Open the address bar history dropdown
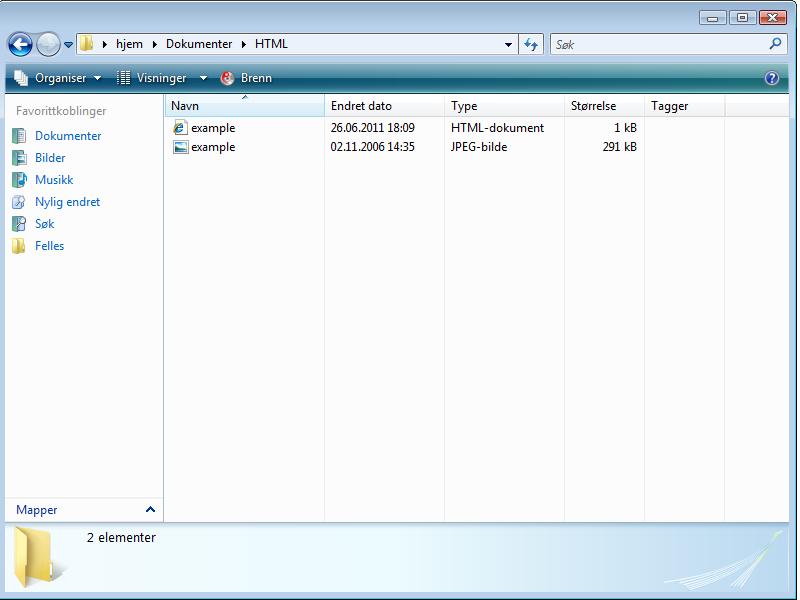Viewport: 800px width, 600px height. [508, 44]
